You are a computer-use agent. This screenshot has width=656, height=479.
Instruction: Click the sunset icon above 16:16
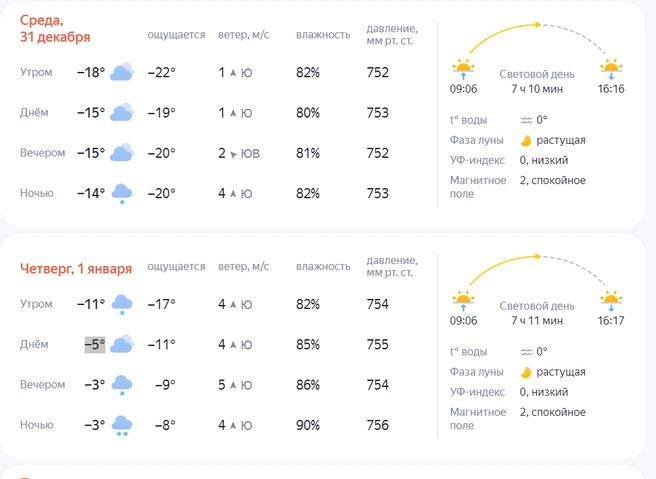pos(611,69)
